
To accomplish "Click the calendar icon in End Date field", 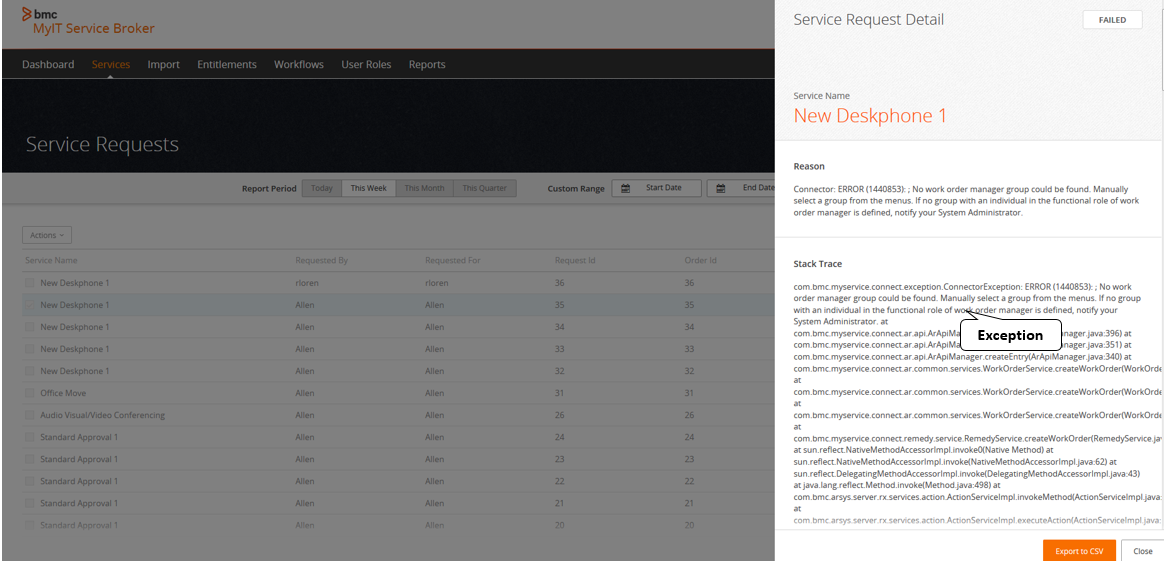I will [721, 188].
